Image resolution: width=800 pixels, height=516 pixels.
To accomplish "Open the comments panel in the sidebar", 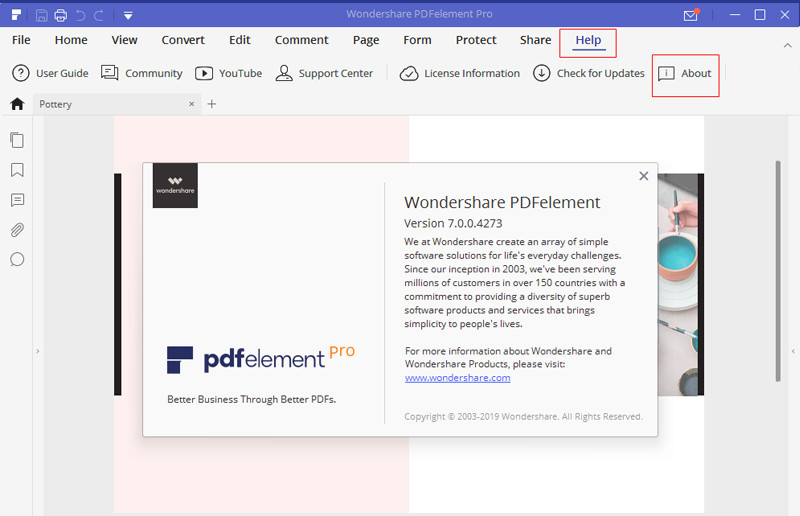I will [17, 200].
